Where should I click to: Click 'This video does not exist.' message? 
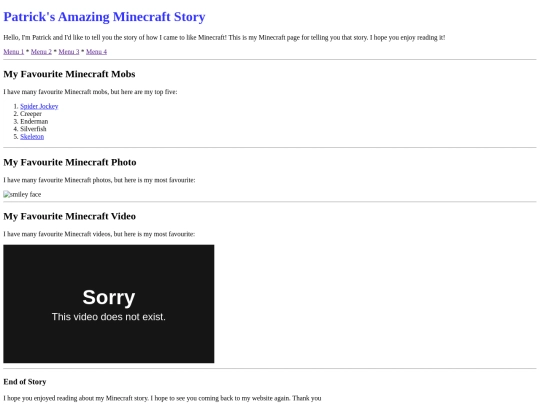point(109,317)
